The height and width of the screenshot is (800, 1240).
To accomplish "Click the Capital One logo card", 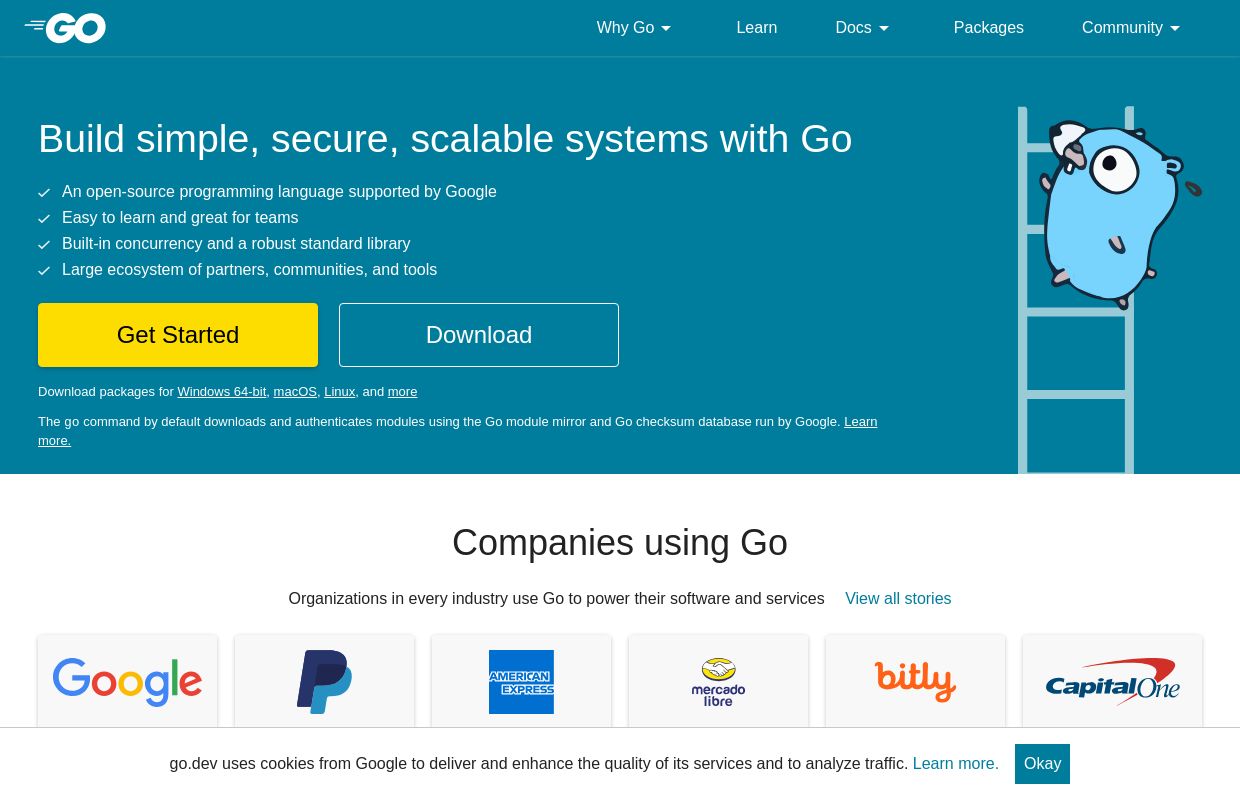I will [x=1112, y=682].
